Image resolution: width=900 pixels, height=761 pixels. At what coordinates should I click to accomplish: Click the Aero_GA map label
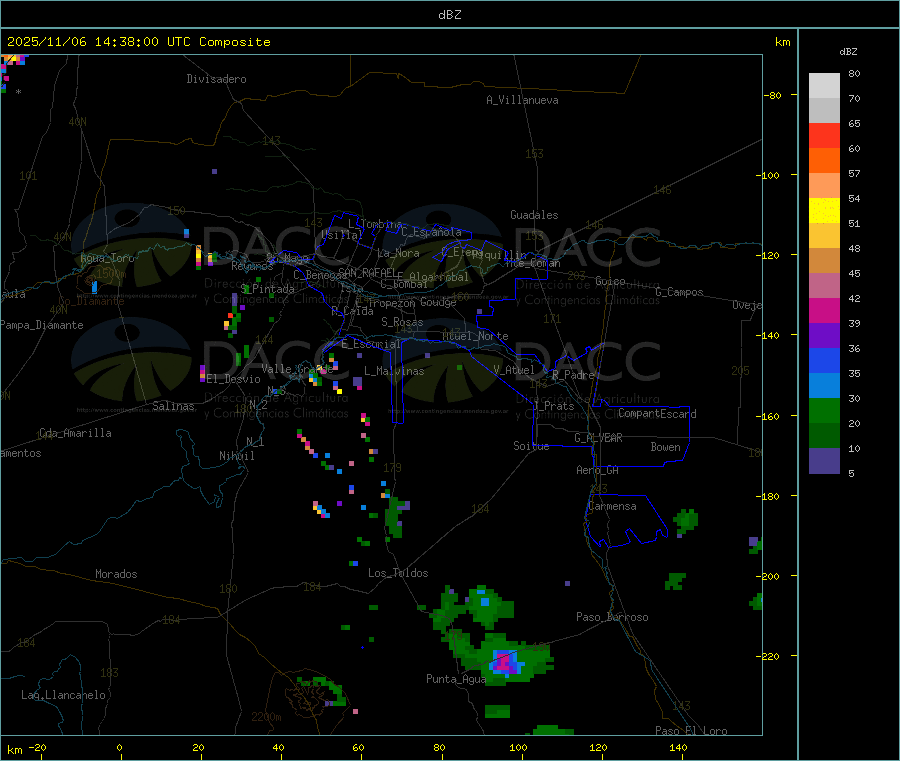598,470
